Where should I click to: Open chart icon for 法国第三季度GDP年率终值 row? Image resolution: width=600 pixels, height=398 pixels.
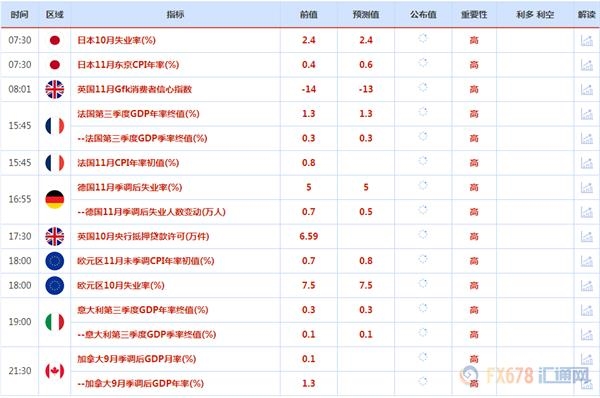click(x=587, y=114)
